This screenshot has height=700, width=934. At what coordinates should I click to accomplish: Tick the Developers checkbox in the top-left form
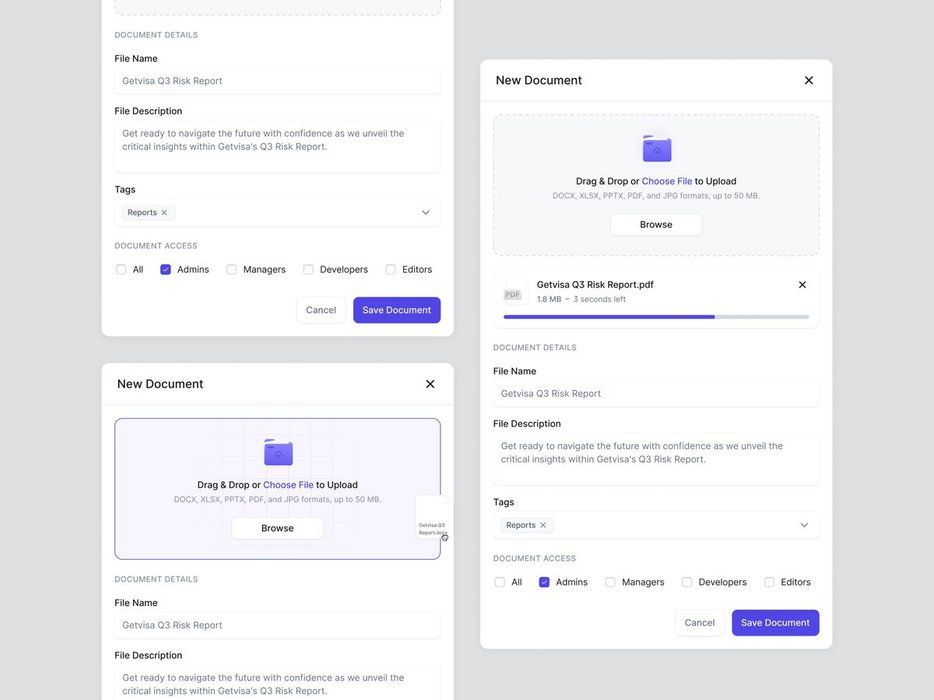[x=308, y=270]
